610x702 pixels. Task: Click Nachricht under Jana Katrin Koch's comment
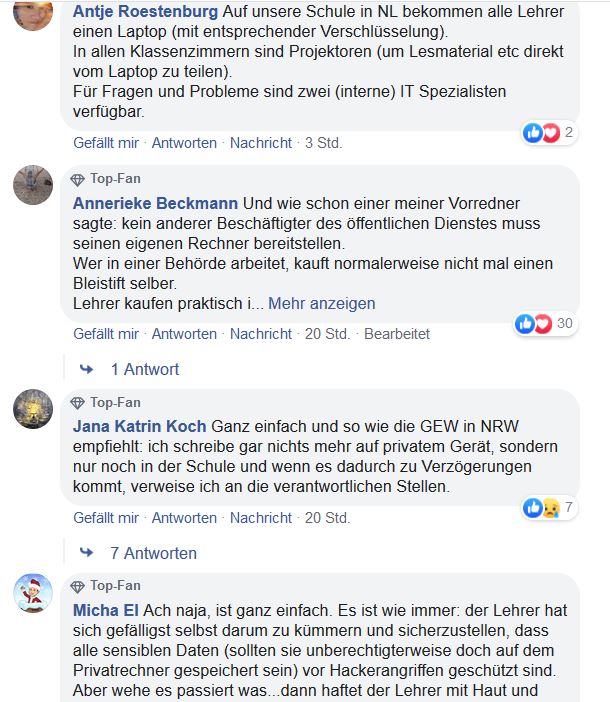click(261, 518)
